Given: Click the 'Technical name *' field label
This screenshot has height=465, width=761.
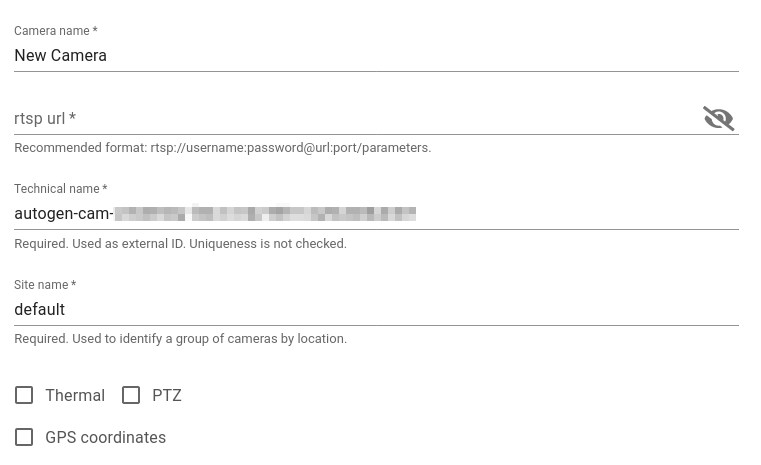Looking at the screenshot, I should pyautogui.click(x=60, y=189).
